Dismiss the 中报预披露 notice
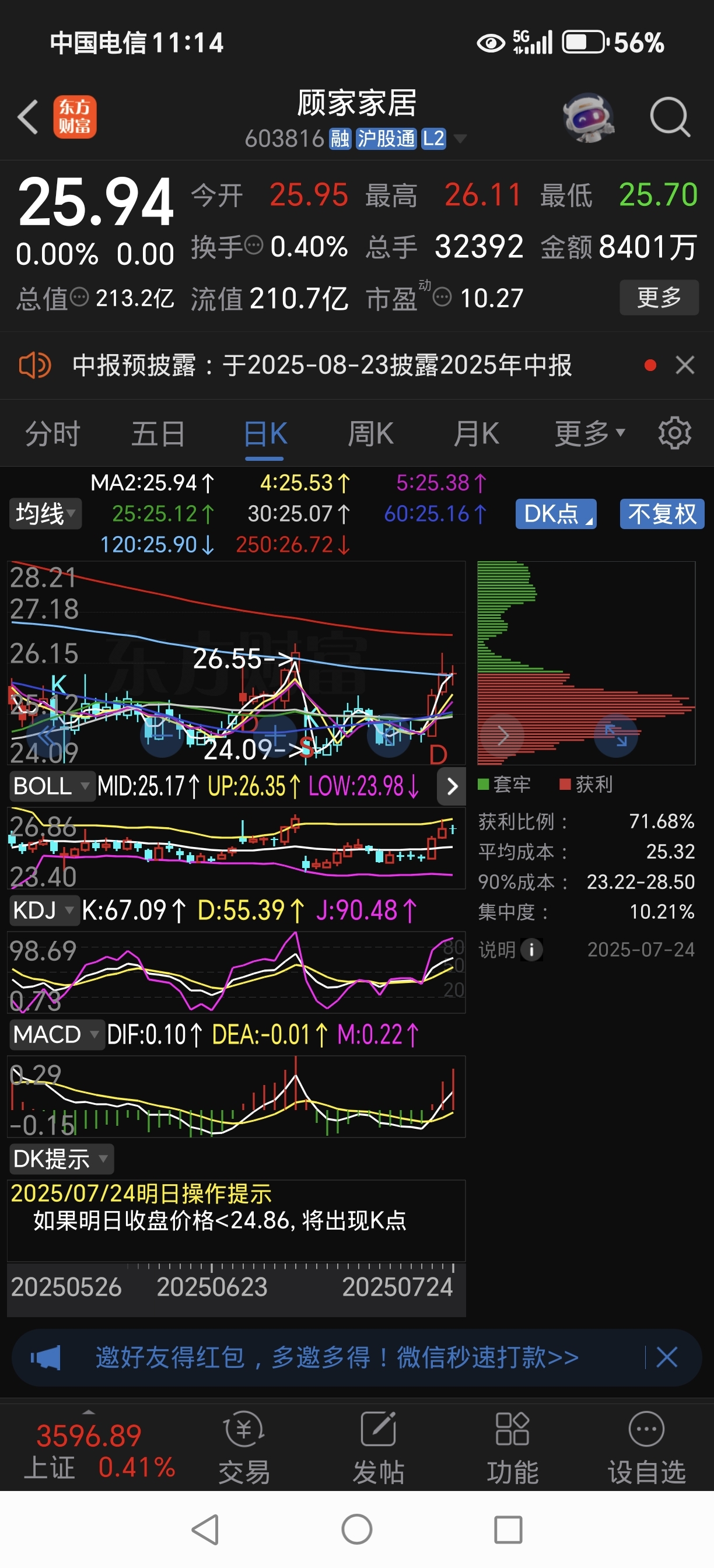The image size is (714, 1568). click(x=685, y=365)
